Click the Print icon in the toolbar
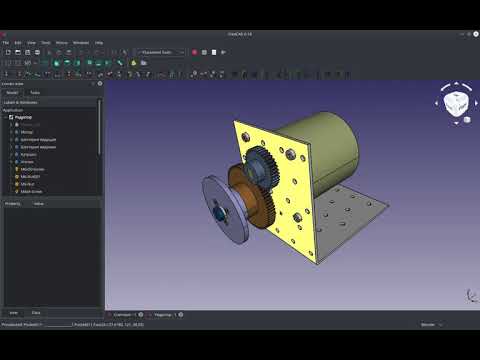 click(37, 52)
